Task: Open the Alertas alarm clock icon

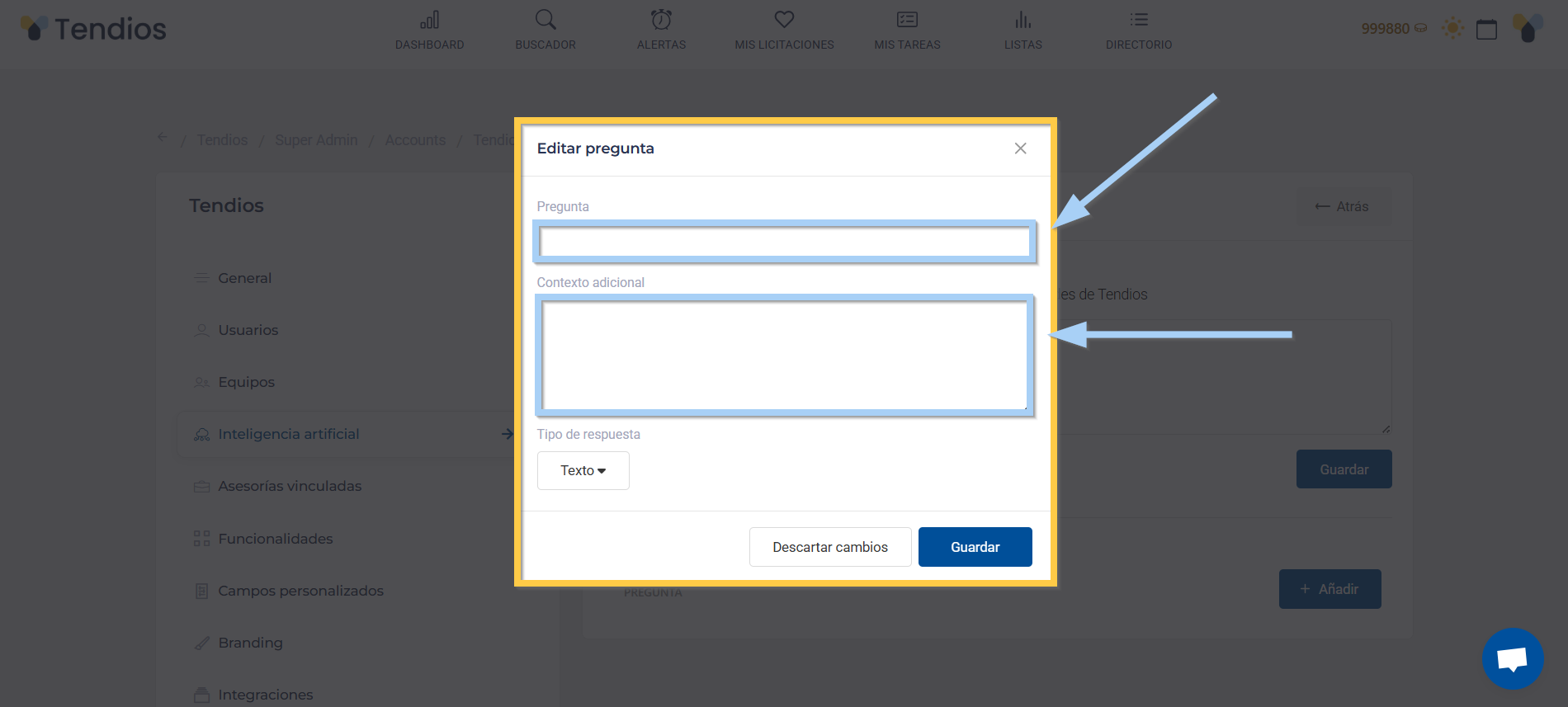Action: tap(661, 20)
